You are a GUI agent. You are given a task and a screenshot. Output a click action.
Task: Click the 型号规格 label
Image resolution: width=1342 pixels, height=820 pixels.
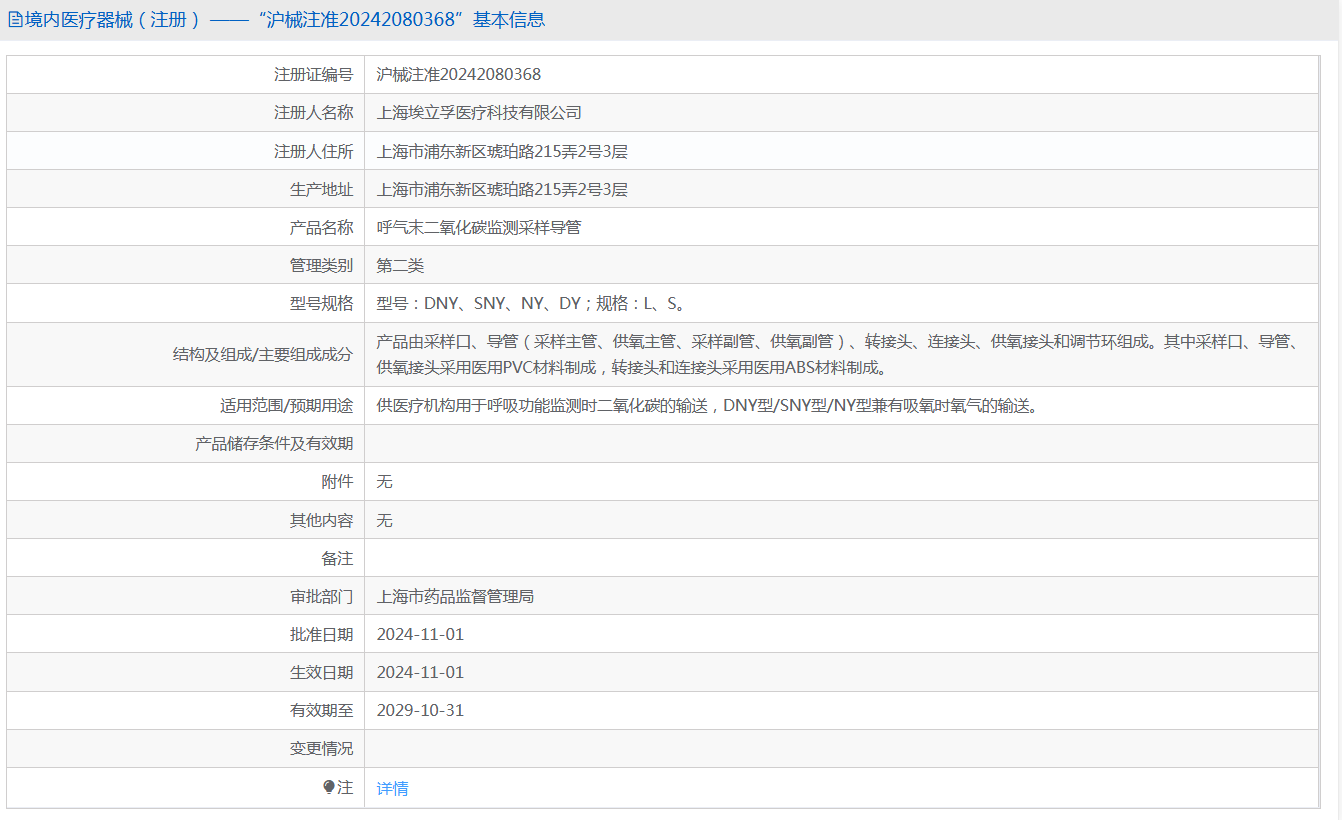(x=322, y=304)
